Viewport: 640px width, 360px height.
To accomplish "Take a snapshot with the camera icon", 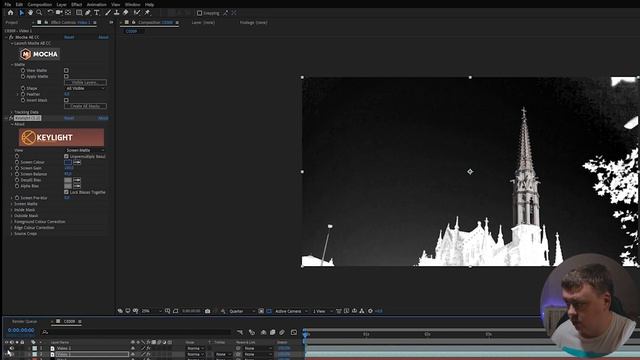I will coord(207,311).
